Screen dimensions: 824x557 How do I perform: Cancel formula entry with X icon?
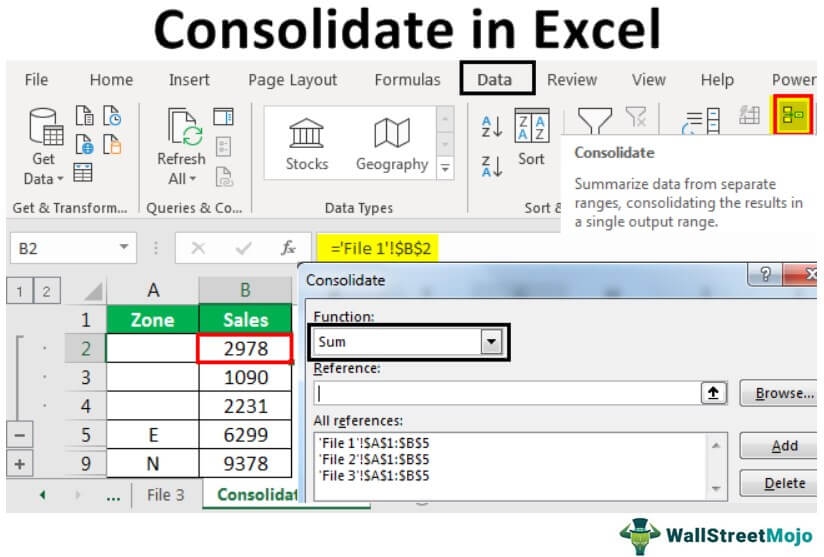click(x=199, y=247)
